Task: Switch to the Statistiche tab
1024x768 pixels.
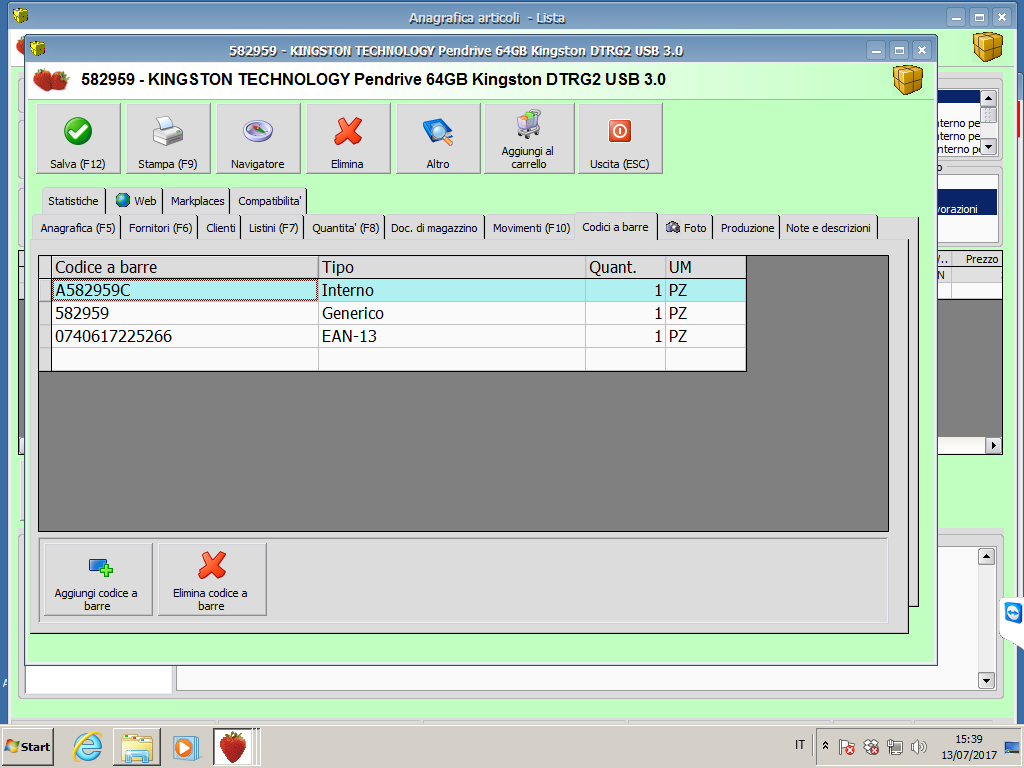Action: [73, 201]
